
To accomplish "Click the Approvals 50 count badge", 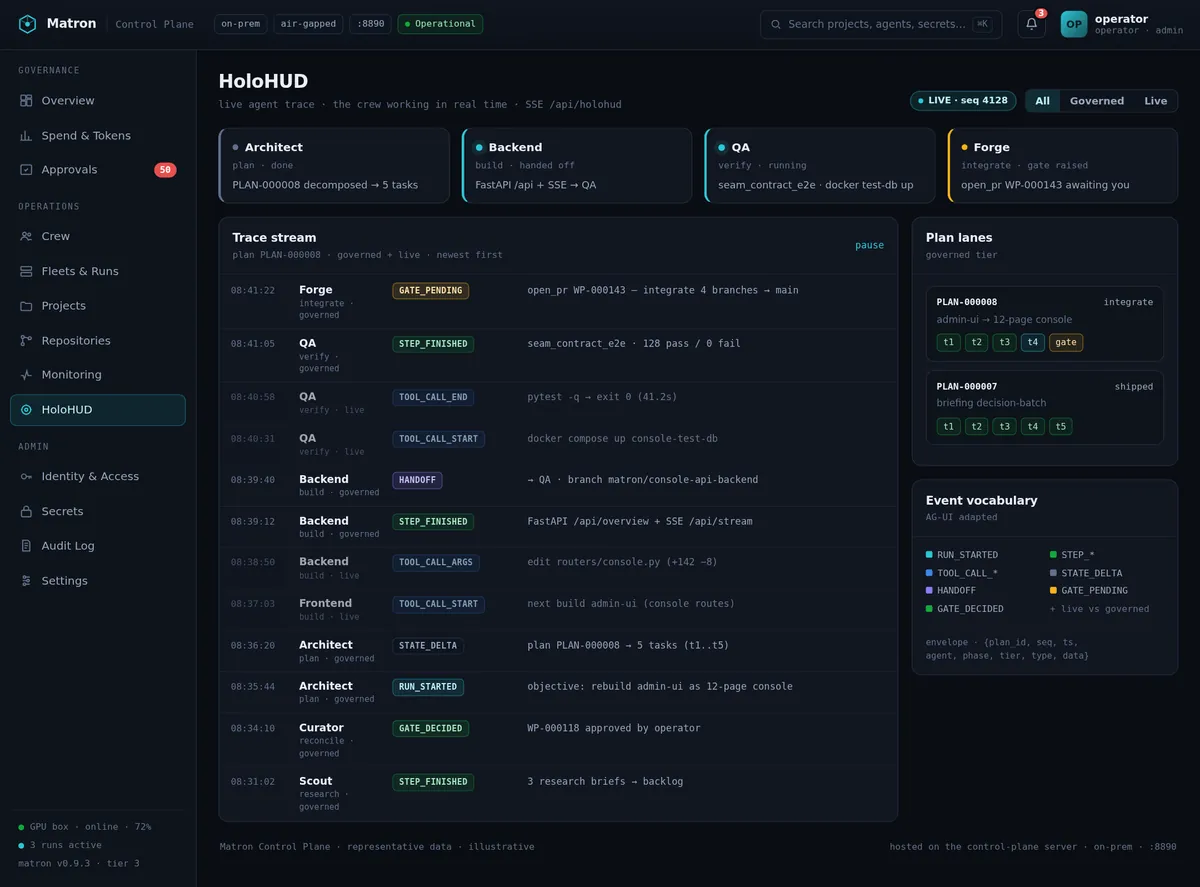I will point(165,170).
